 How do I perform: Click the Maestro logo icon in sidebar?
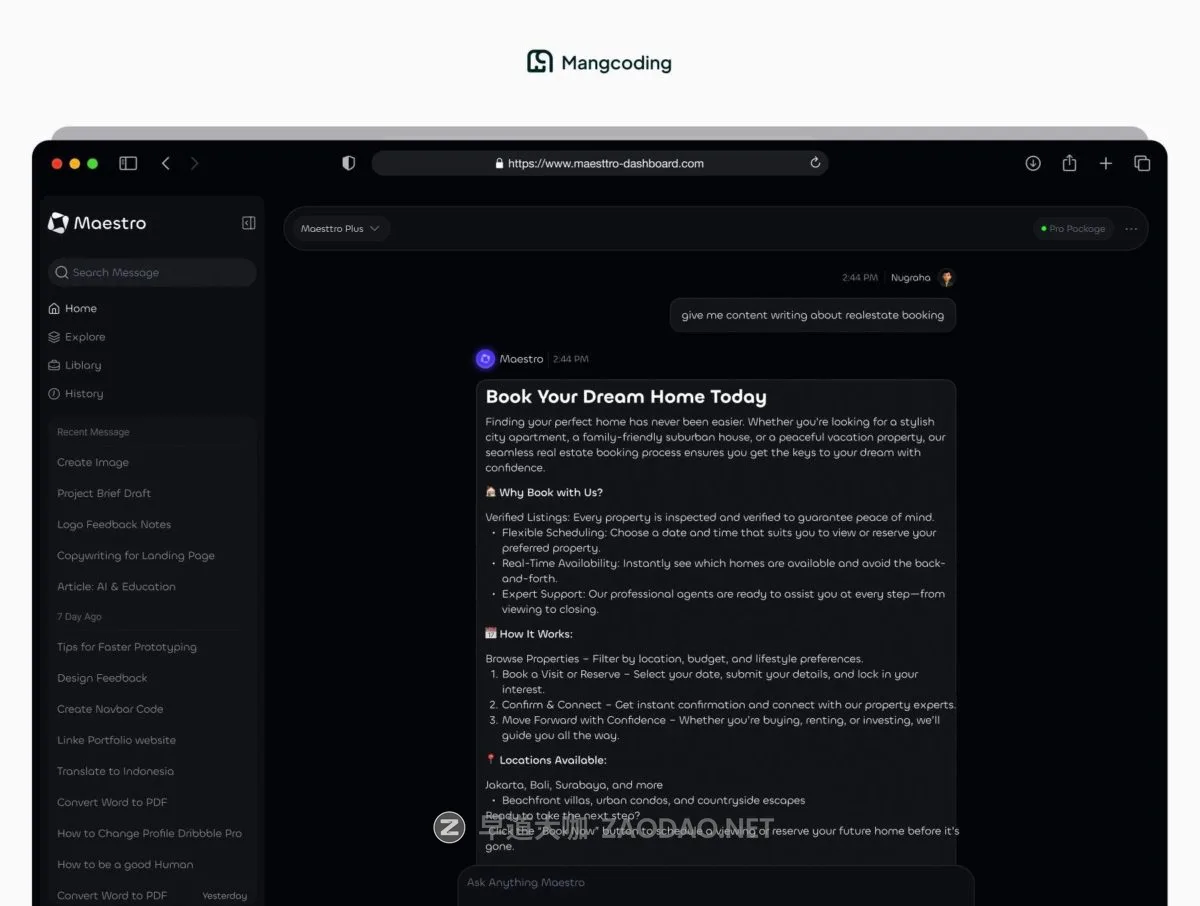pyautogui.click(x=58, y=223)
